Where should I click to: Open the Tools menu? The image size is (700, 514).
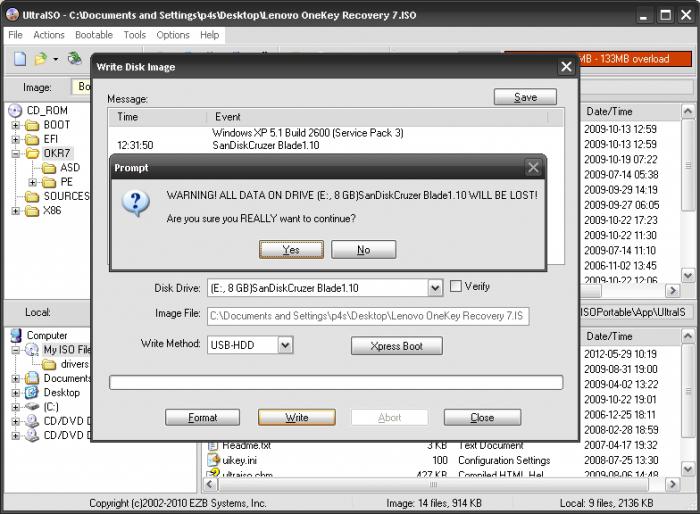pyautogui.click(x=134, y=35)
